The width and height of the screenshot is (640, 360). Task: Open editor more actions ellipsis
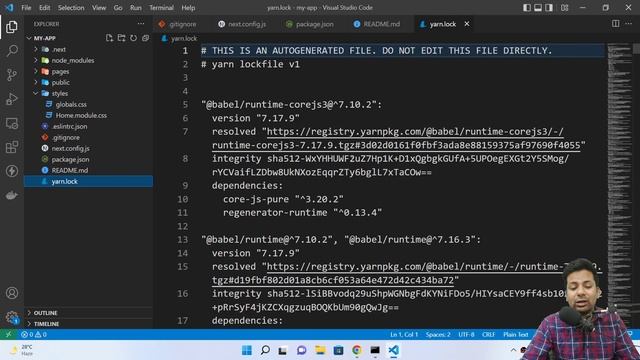(628, 24)
